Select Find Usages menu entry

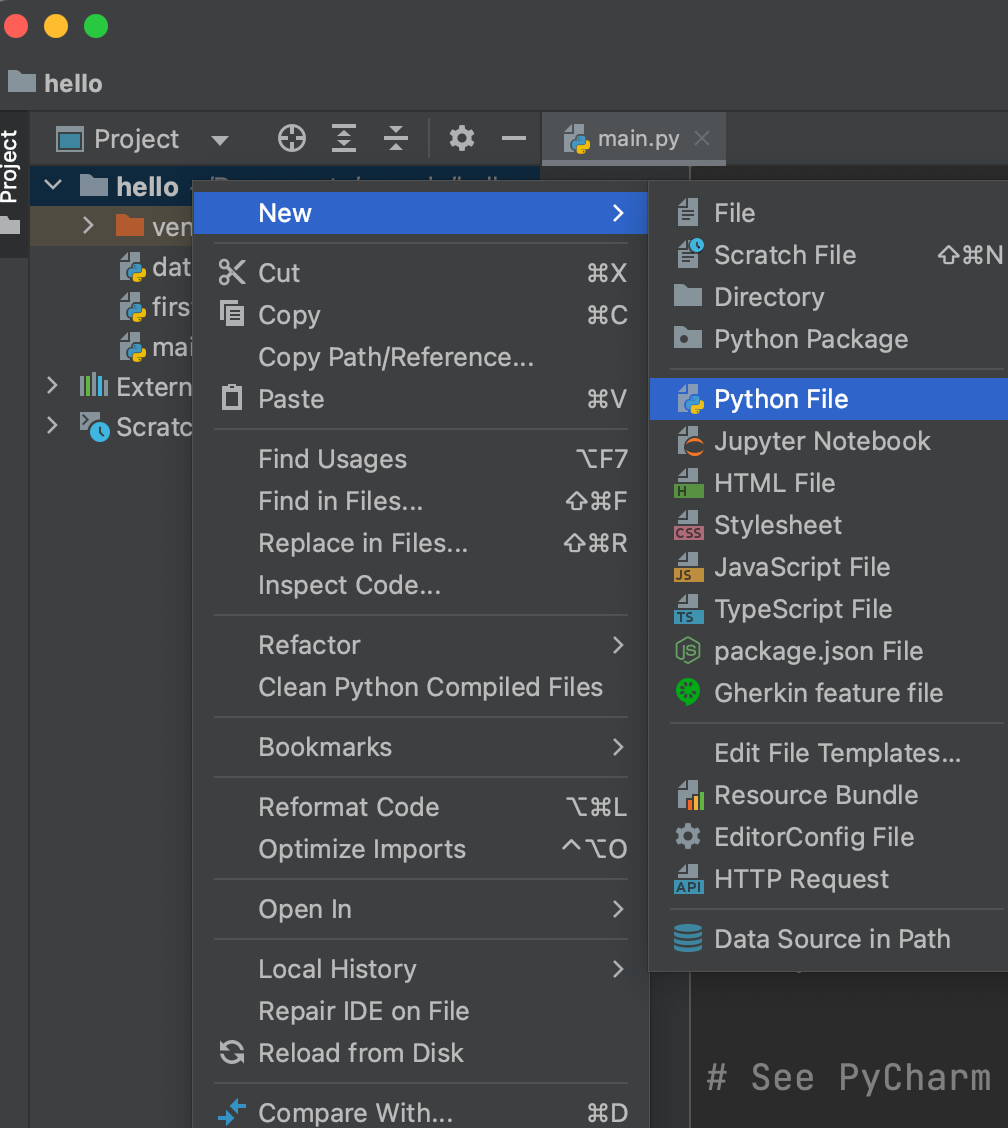pos(421,459)
